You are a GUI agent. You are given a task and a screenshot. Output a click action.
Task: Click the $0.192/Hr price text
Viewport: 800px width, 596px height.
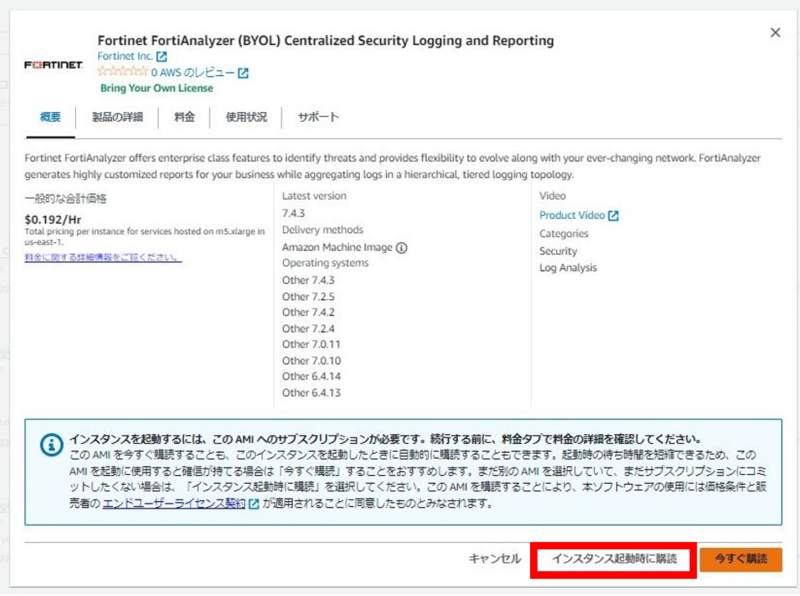53,220
